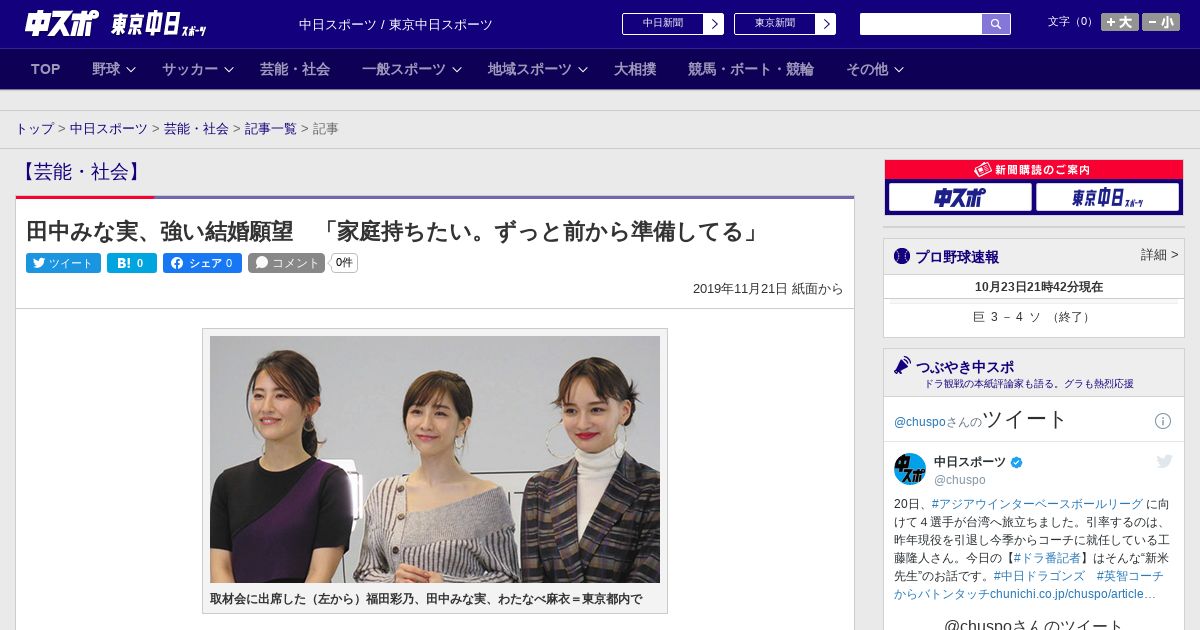The image size is (1200, 630).
Task: Click the search magnifier button
Action: 996,24
